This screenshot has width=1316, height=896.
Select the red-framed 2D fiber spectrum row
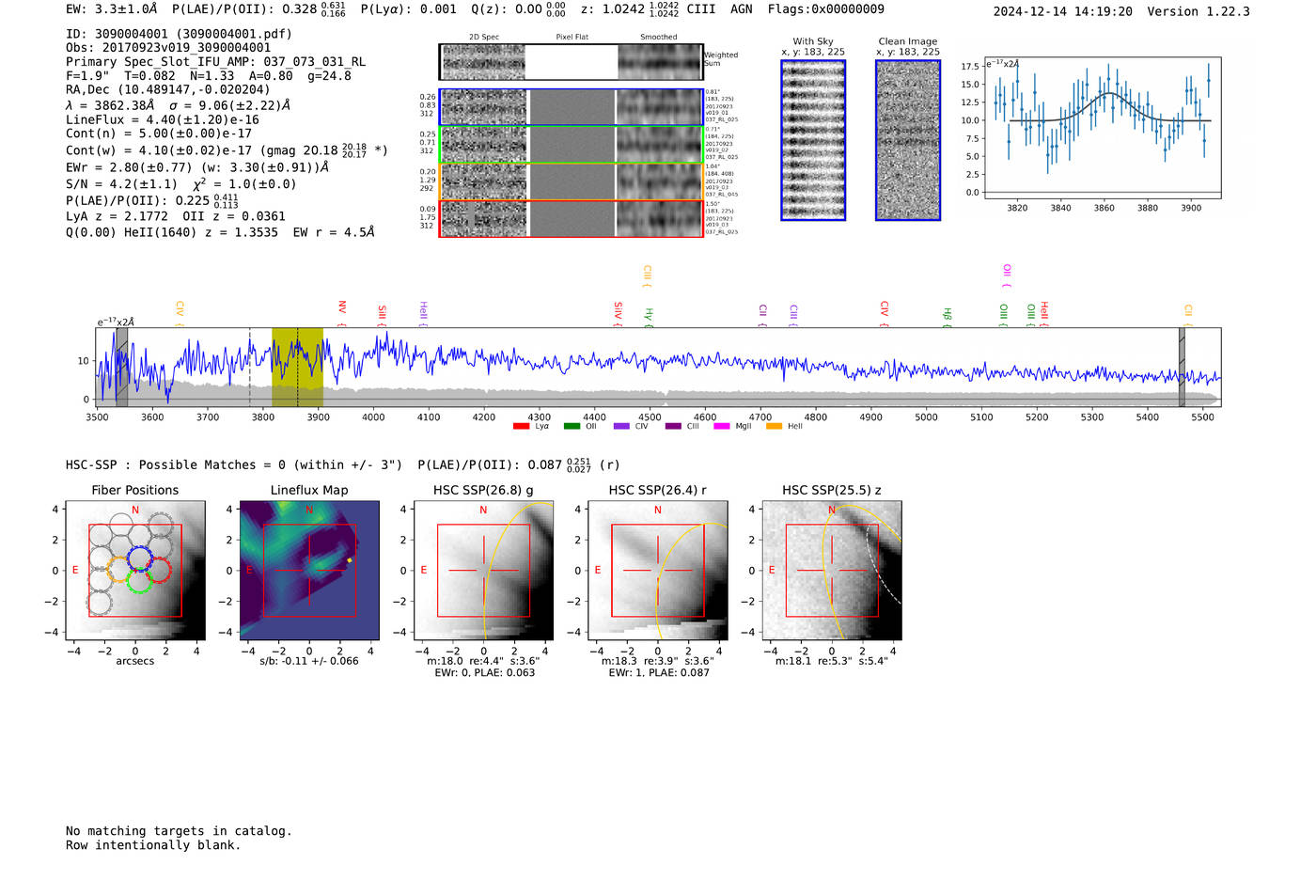572,218
